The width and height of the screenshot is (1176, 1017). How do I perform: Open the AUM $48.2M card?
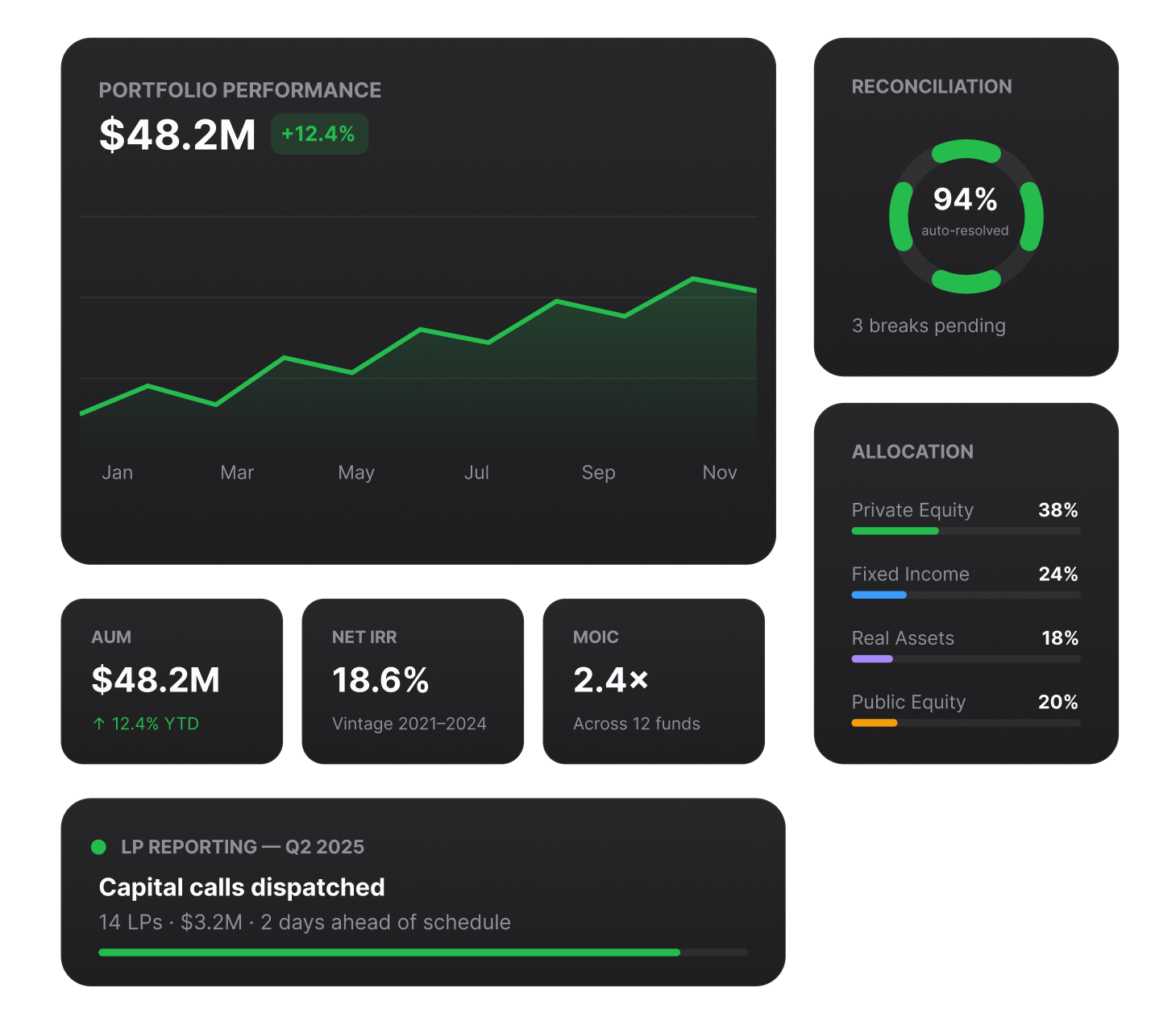172,681
